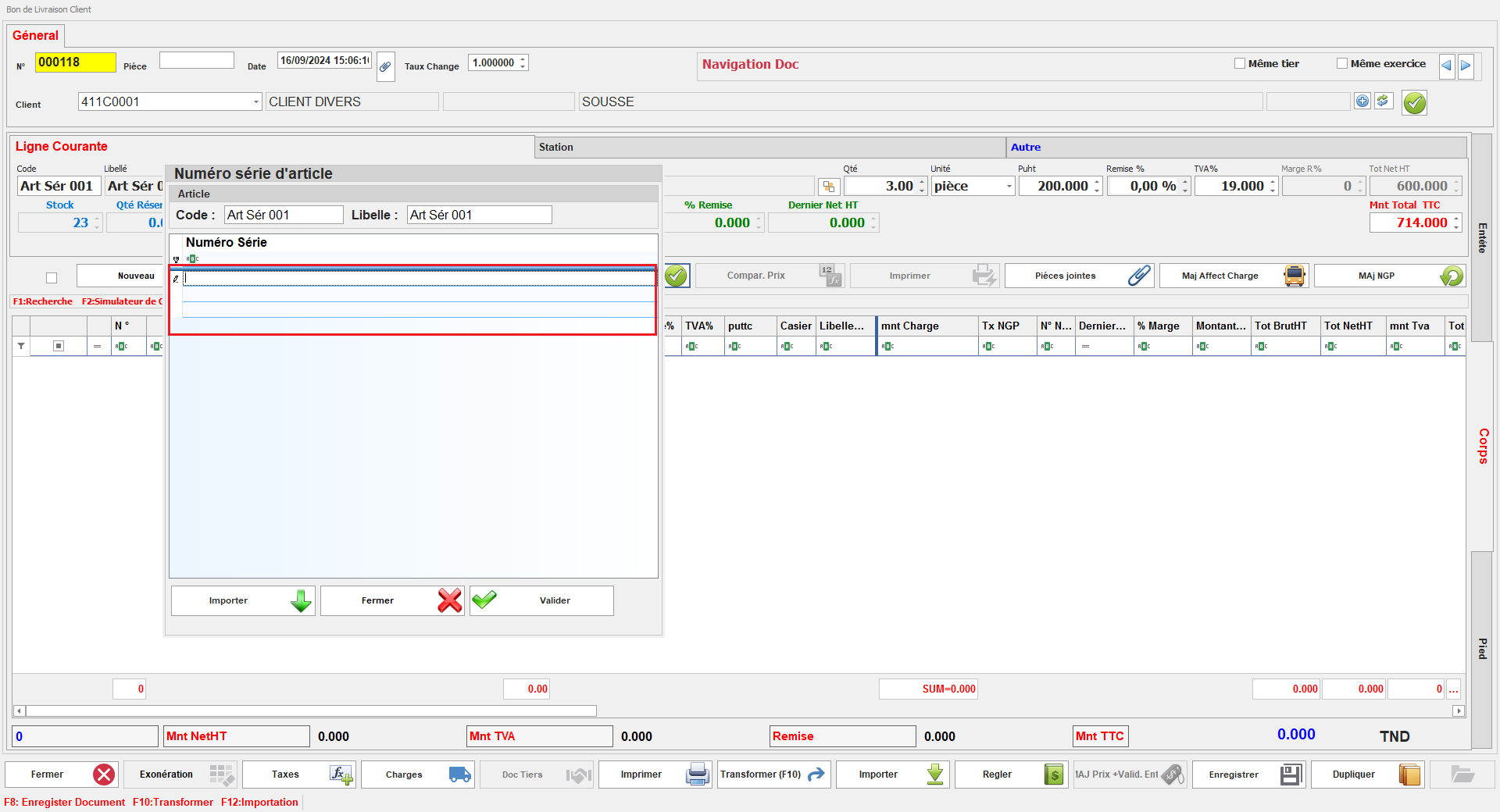Click the Date field 16/09/2024

[x=324, y=60]
